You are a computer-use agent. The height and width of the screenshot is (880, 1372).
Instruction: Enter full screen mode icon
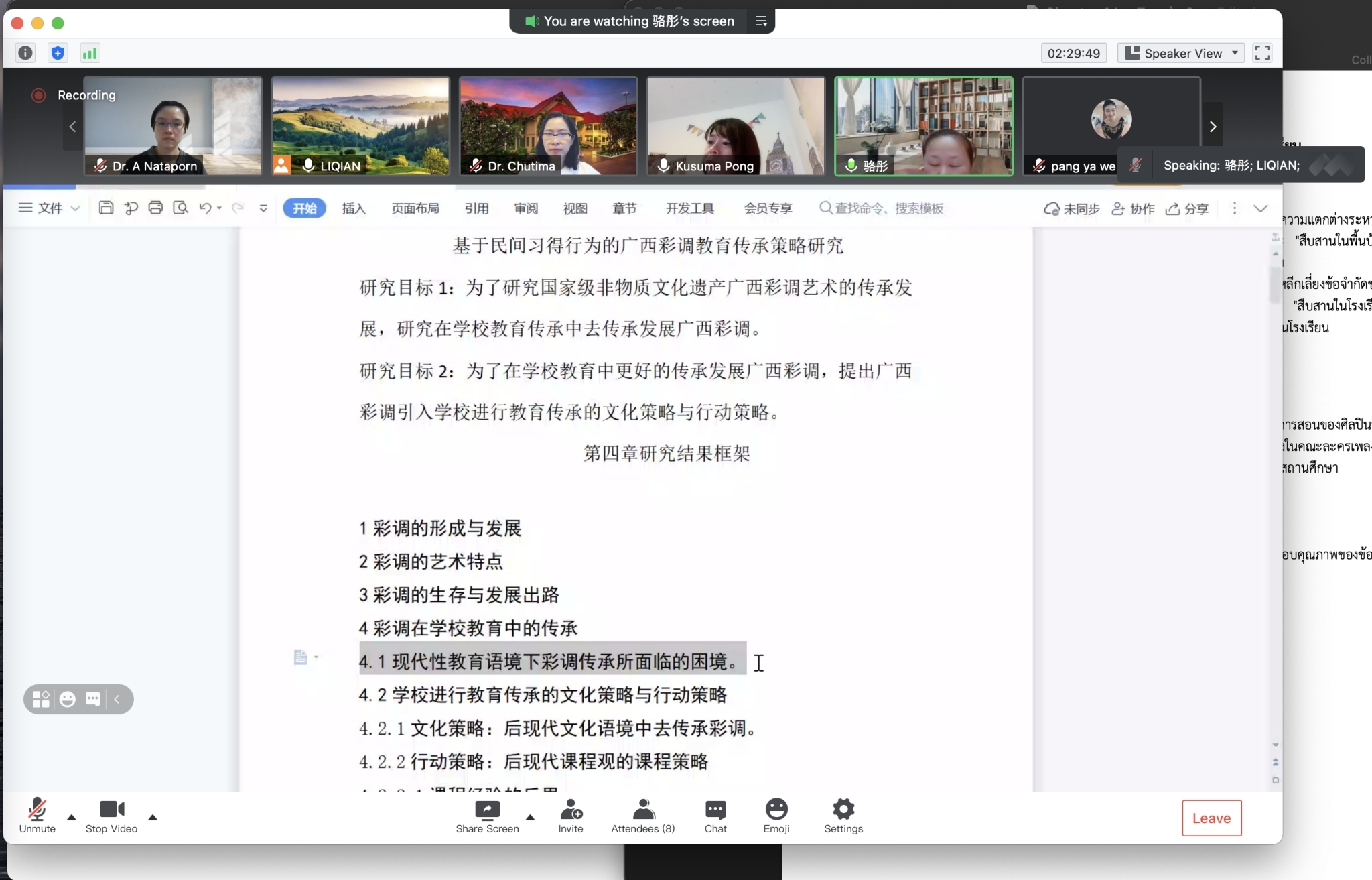(x=1262, y=53)
